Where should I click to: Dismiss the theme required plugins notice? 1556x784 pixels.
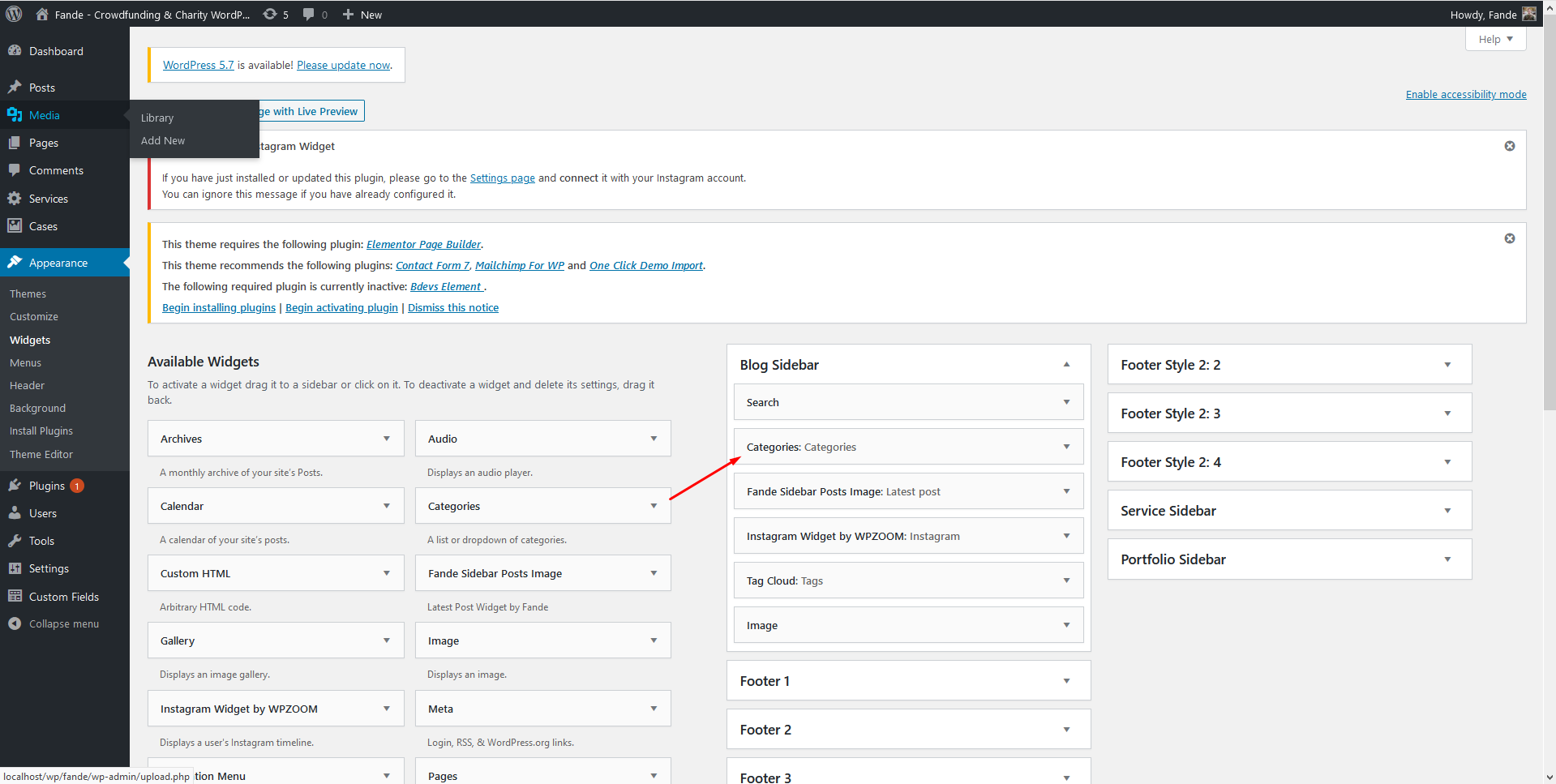click(x=1510, y=238)
